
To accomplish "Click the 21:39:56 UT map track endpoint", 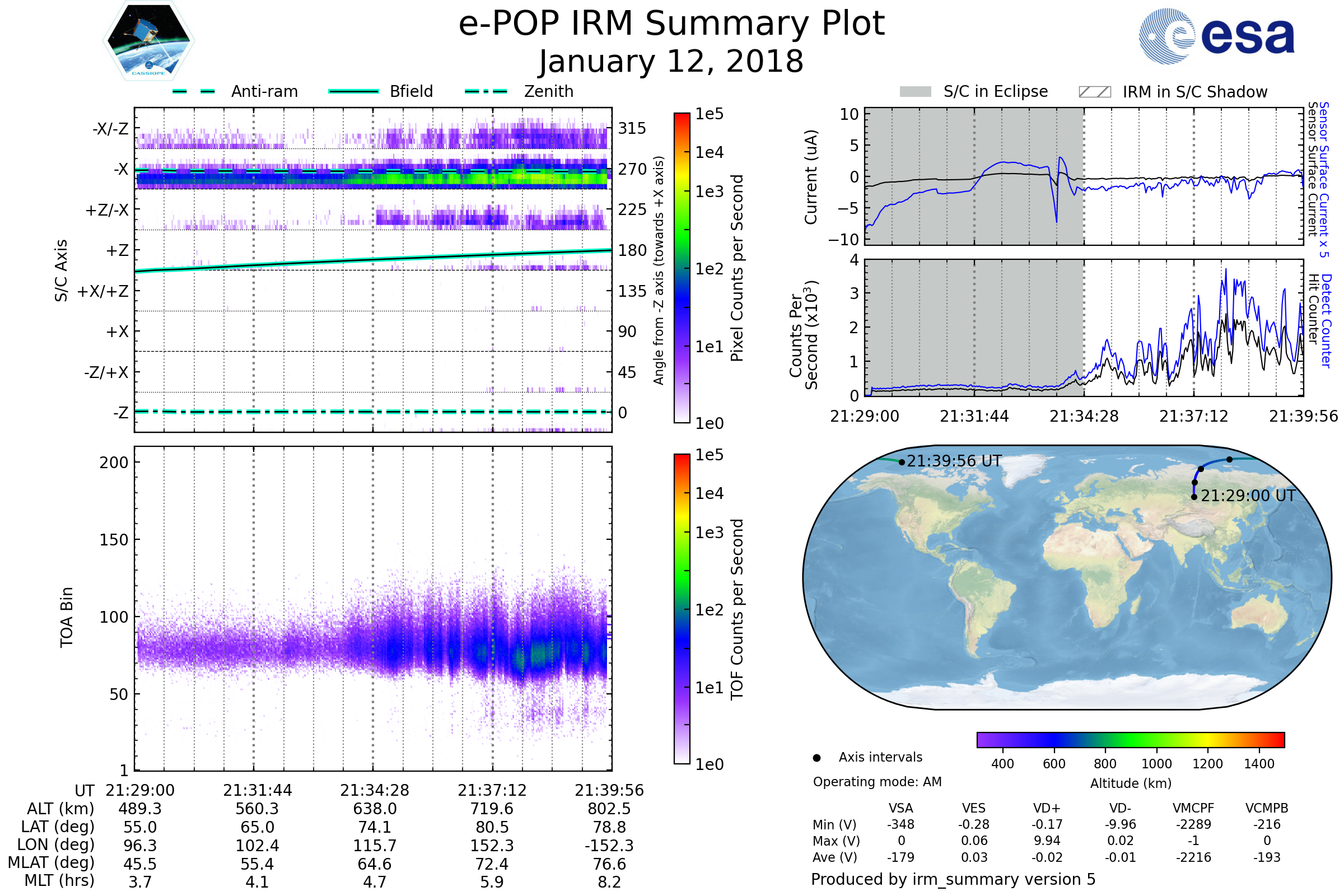I will click(902, 463).
